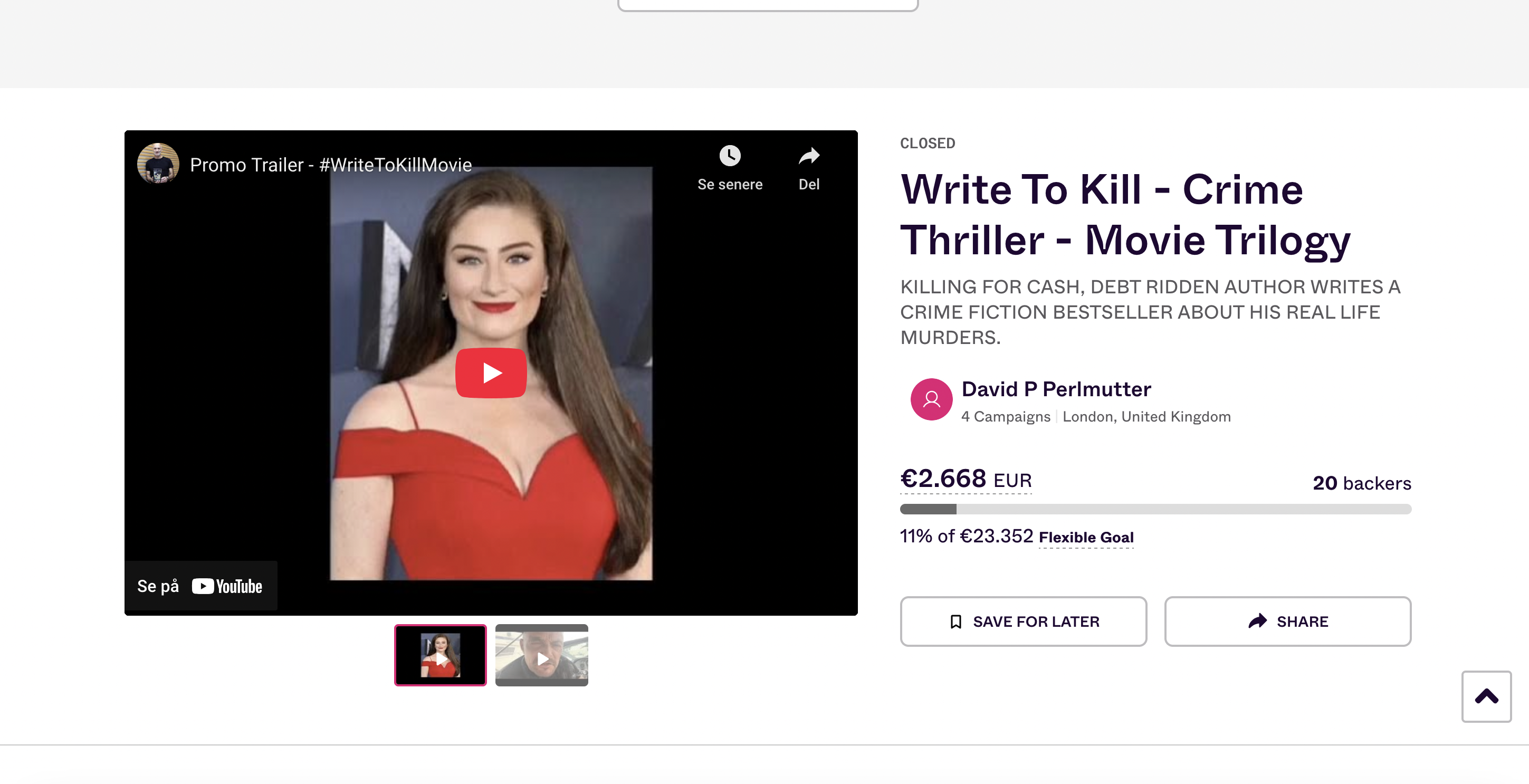Click London, United Kingdom location text
The image size is (1529, 784).
[1146, 417]
